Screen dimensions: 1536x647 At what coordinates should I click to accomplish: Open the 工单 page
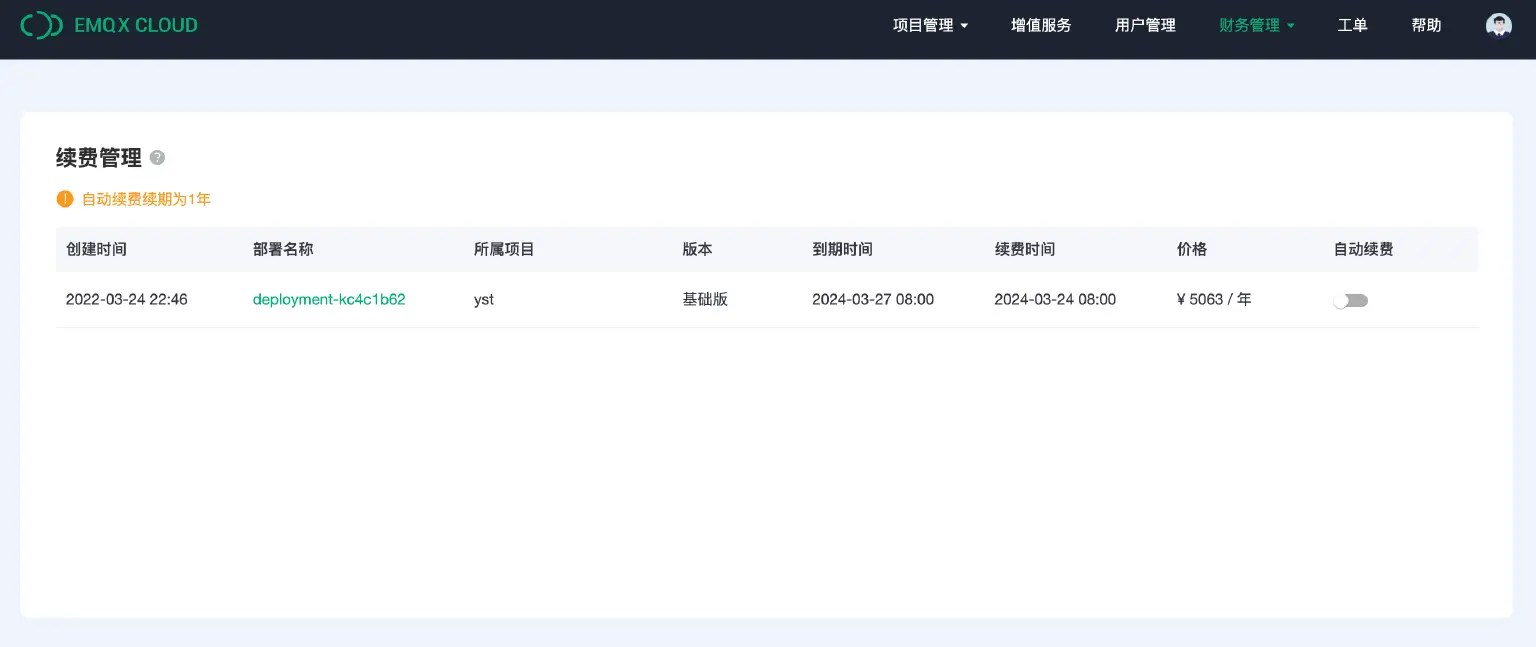[1352, 24]
